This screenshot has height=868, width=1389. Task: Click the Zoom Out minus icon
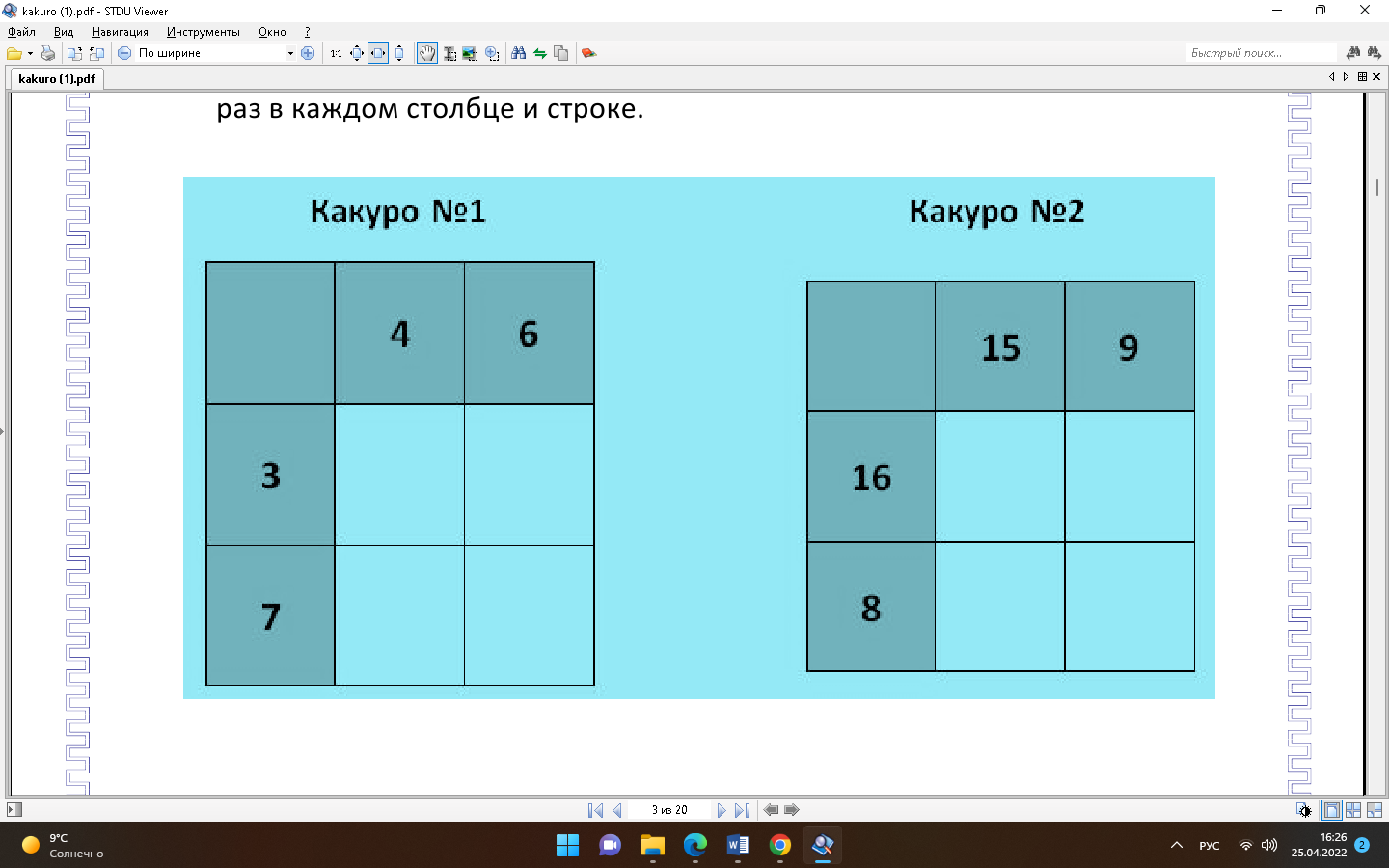[124, 53]
